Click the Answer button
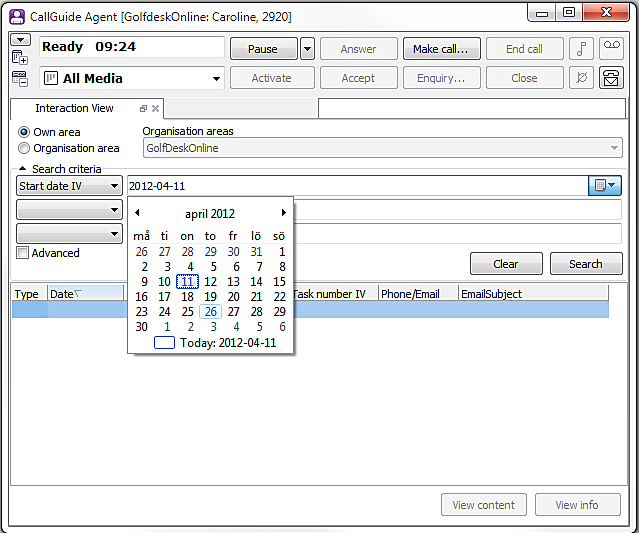This screenshot has height=533, width=639. (359, 49)
